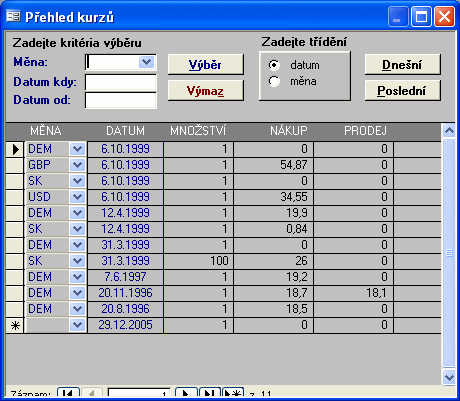Click the Výběr button
Viewport: 460px width, 401px height.
point(206,64)
